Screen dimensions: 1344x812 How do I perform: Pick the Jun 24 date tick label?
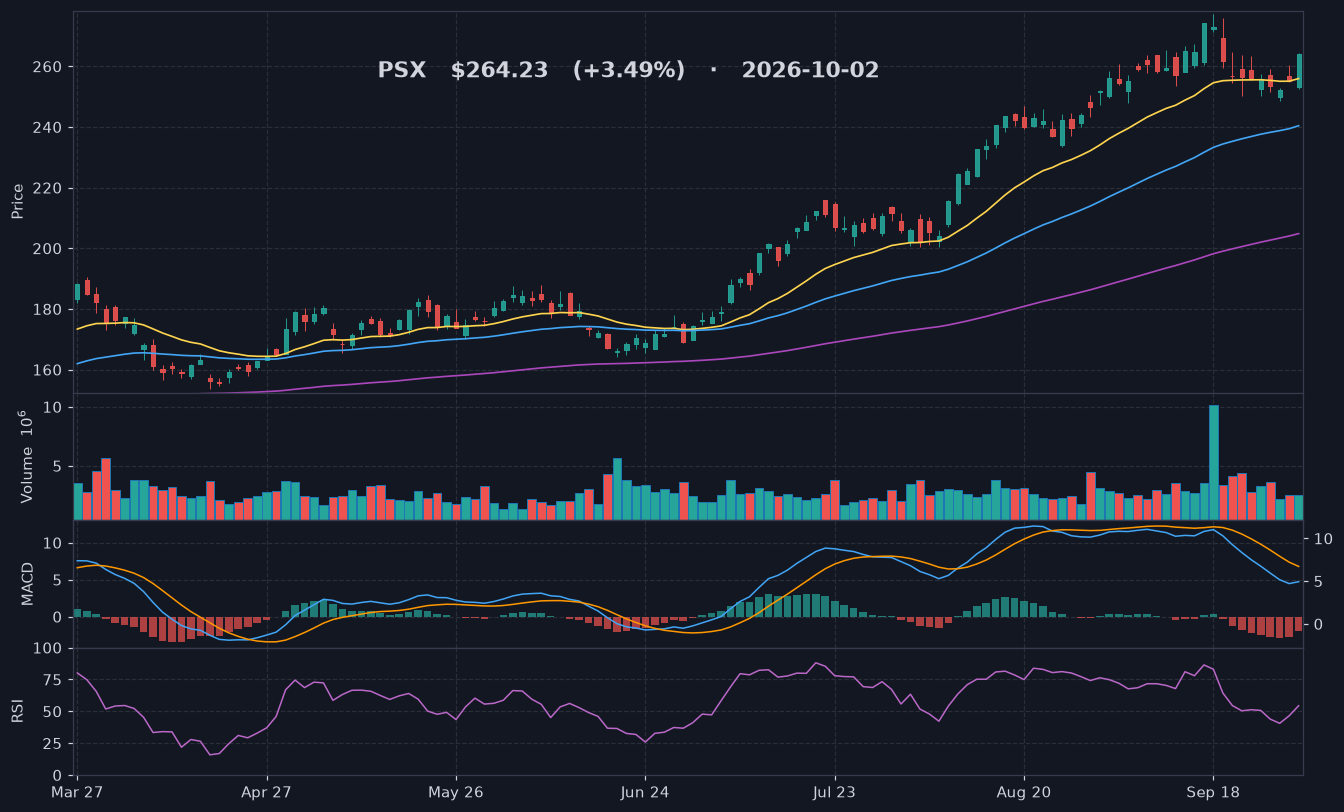(645, 792)
